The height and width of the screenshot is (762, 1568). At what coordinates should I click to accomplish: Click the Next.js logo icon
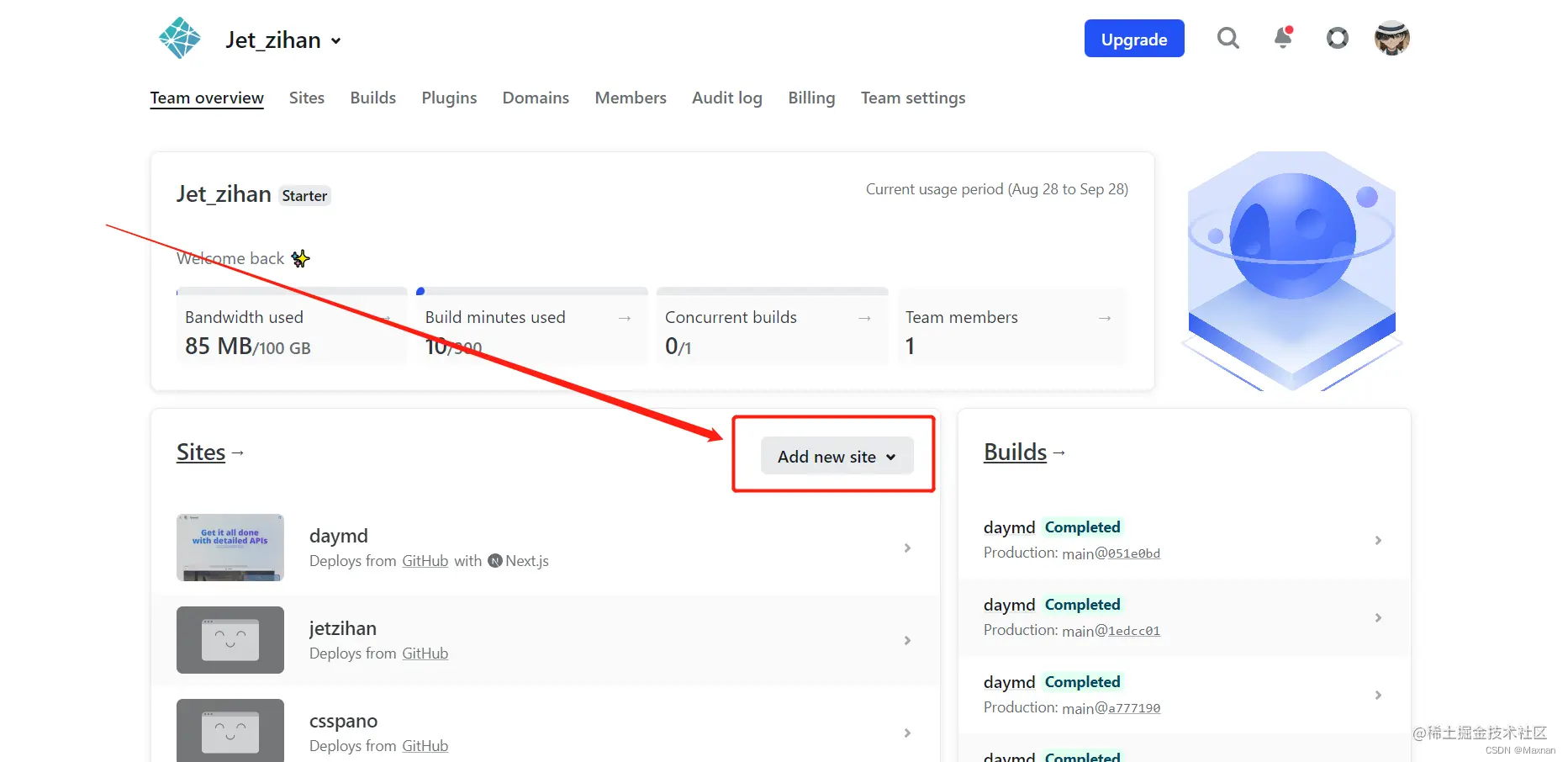click(495, 561)
